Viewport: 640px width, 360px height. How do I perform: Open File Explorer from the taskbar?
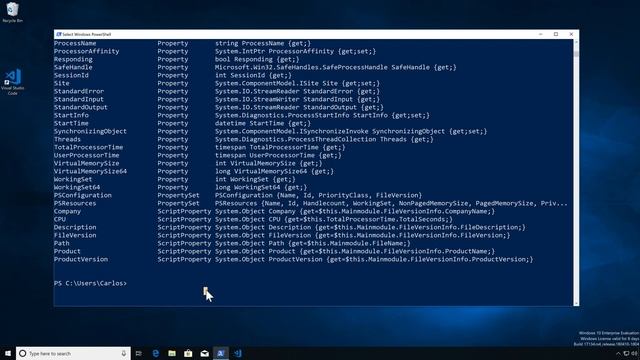click(x=172, y=353)
